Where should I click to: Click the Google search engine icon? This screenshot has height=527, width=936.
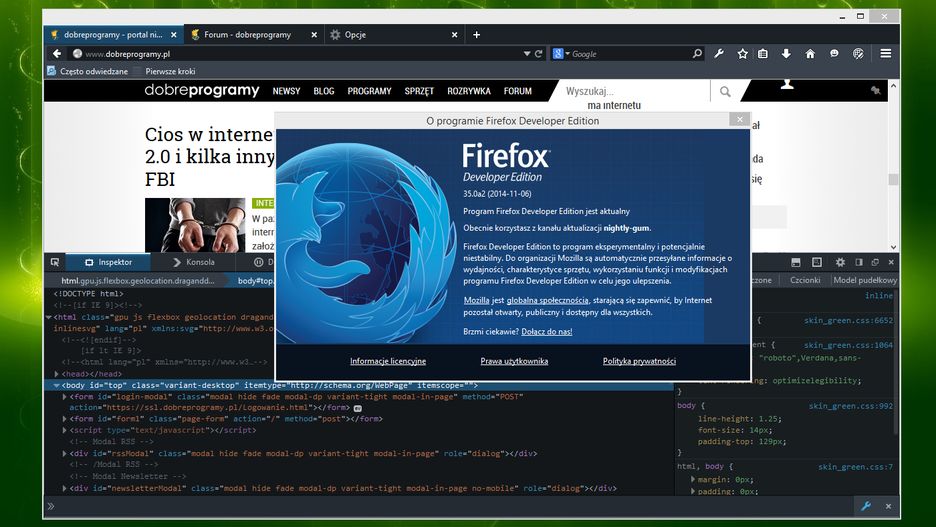click(x=558, y=54)
